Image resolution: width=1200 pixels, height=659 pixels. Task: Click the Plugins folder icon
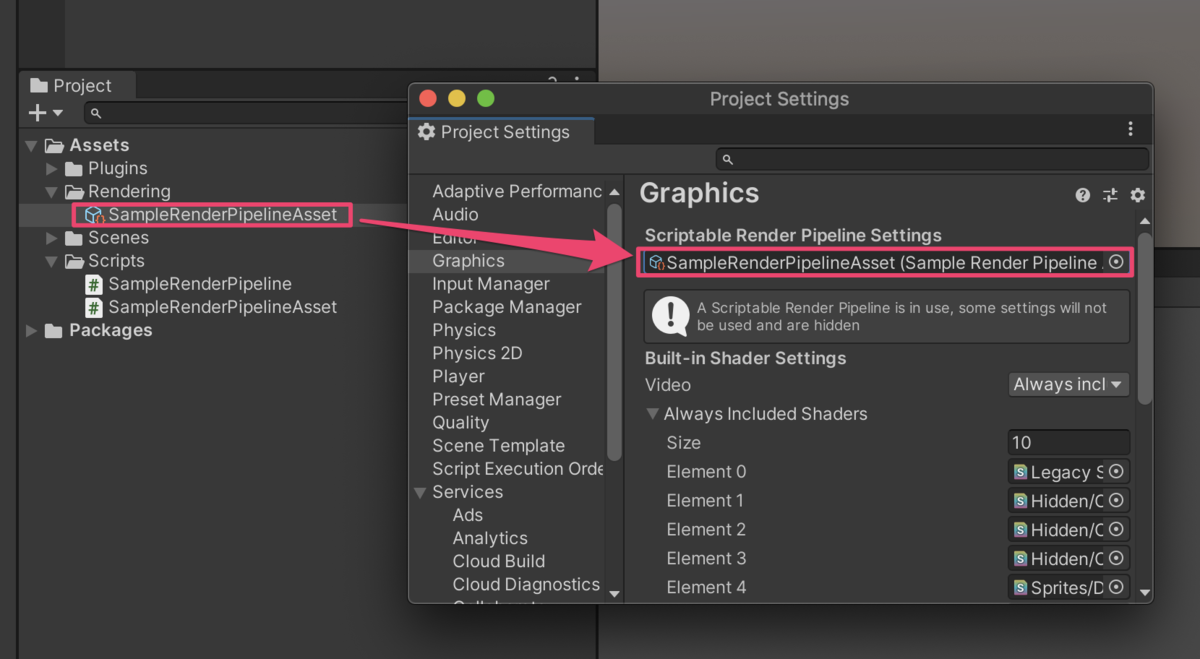pos(74,169)
